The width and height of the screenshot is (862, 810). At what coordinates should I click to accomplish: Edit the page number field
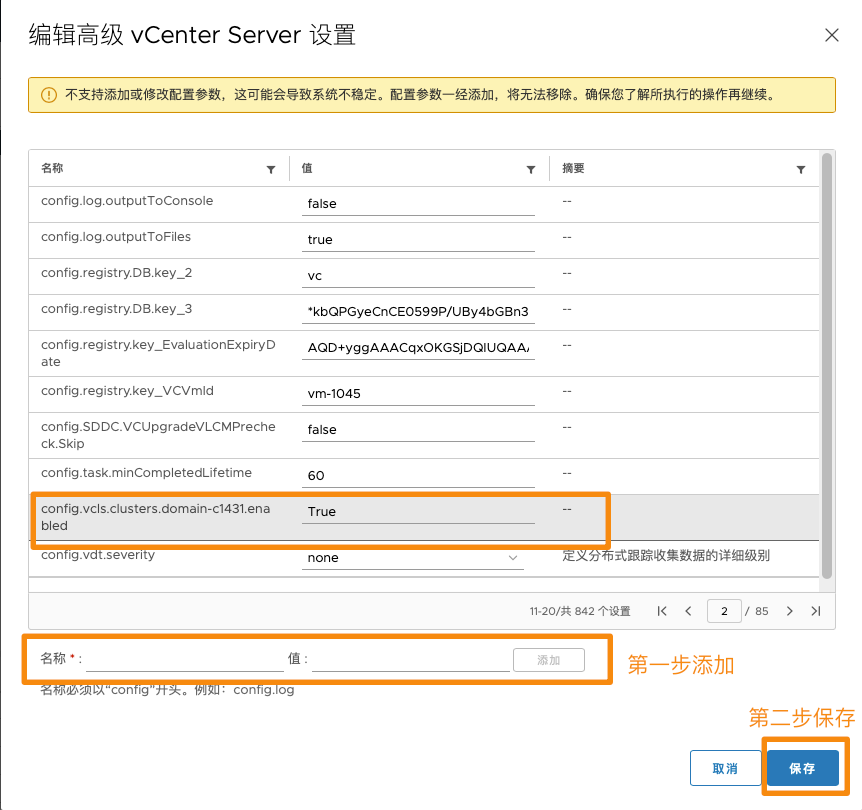pyautogui.click(x=724, y=611)
